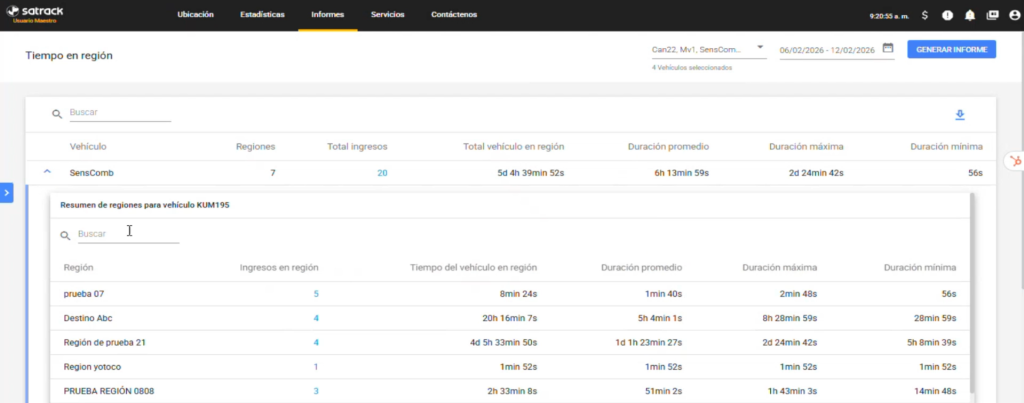Click ingresos value 1 for Region yotoco
The height and width of the screenshot is (403, 1024).
point(316,367)
